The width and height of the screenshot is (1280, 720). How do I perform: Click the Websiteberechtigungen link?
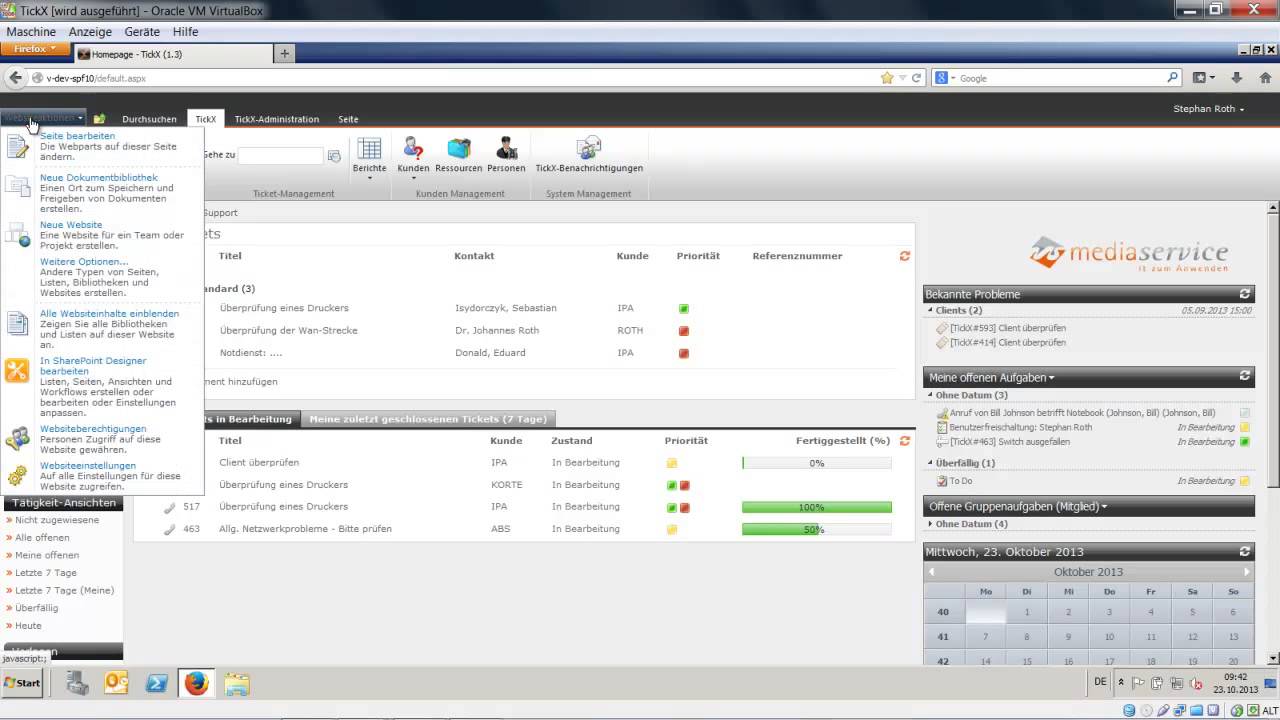[x=93, y=429]
